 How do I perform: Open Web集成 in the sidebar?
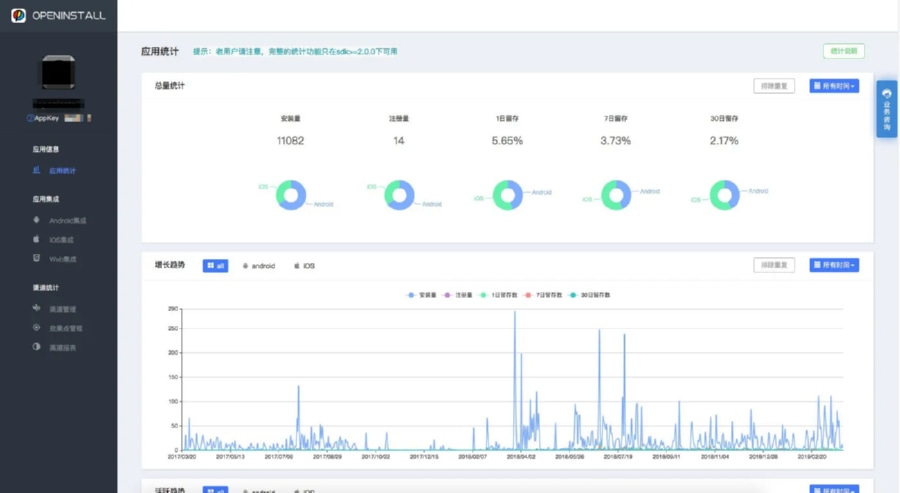(x=62, y=259)
